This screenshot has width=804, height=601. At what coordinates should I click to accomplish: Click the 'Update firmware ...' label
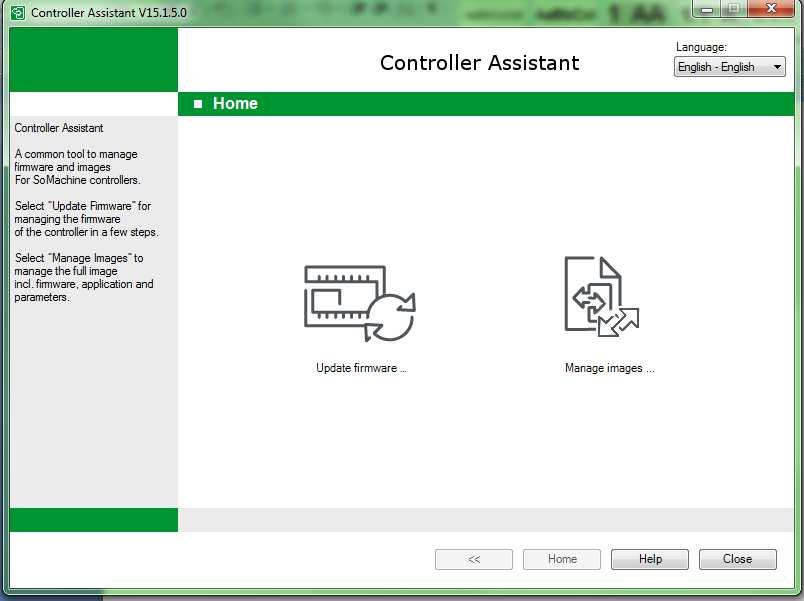click(x=361, y=368)
